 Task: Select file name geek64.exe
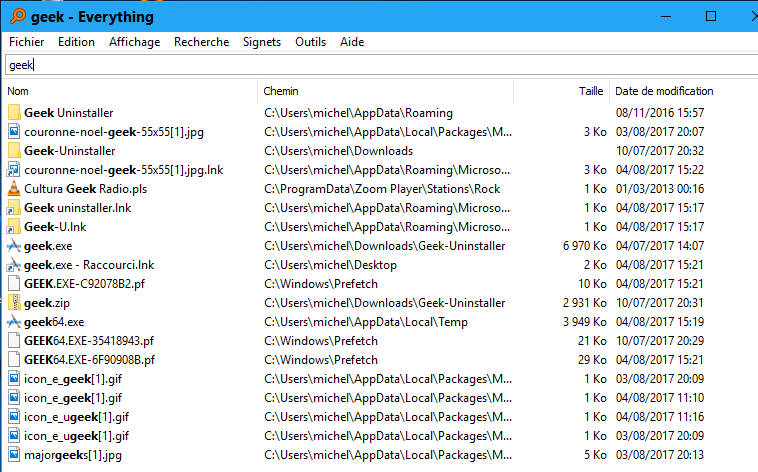click(x=54, y=322)
